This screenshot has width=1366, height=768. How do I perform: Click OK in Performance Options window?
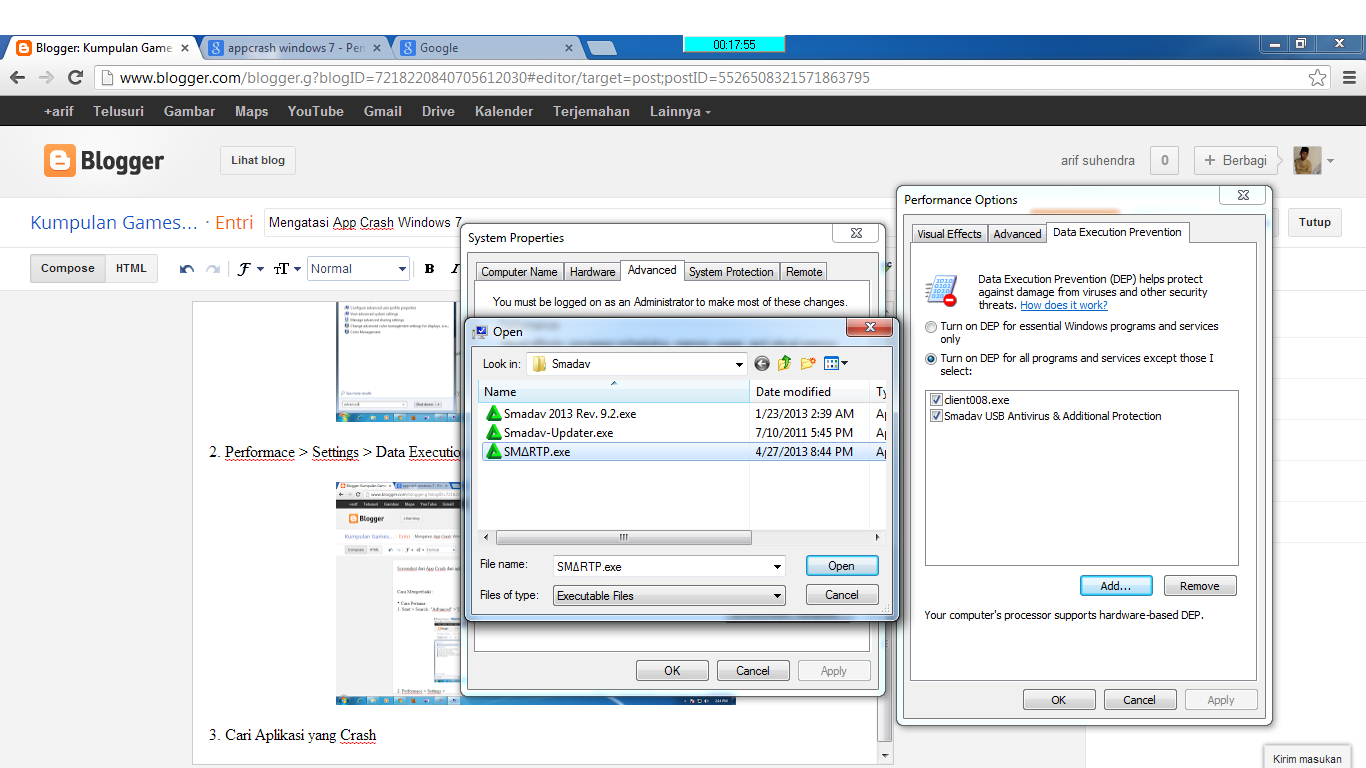tap(1059, 700)
